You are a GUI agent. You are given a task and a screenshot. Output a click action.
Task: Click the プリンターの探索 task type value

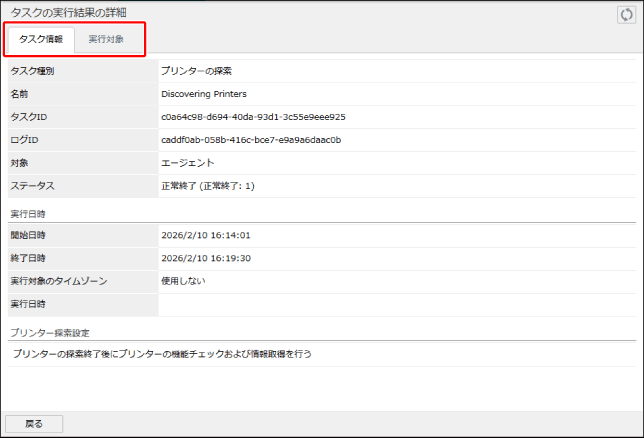[x=196, y=71]
